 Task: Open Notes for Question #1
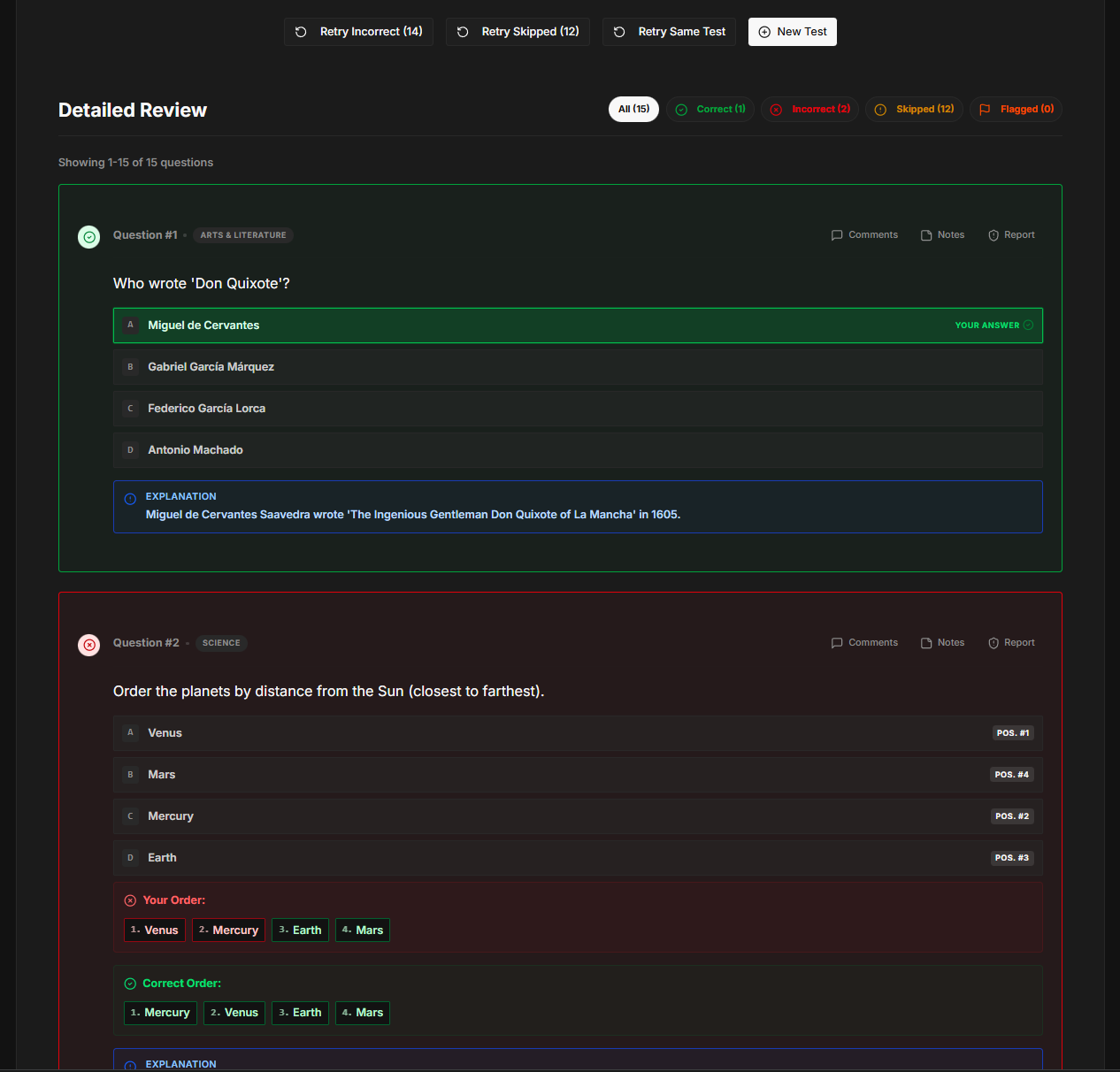tap(942, 235)
